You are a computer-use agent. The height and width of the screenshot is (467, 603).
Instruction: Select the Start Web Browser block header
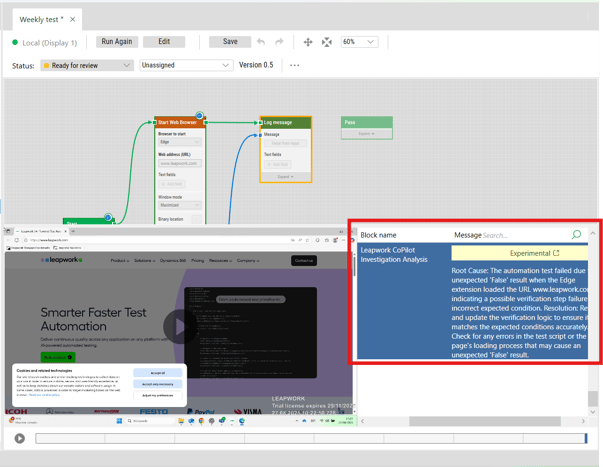click(179, 122)
